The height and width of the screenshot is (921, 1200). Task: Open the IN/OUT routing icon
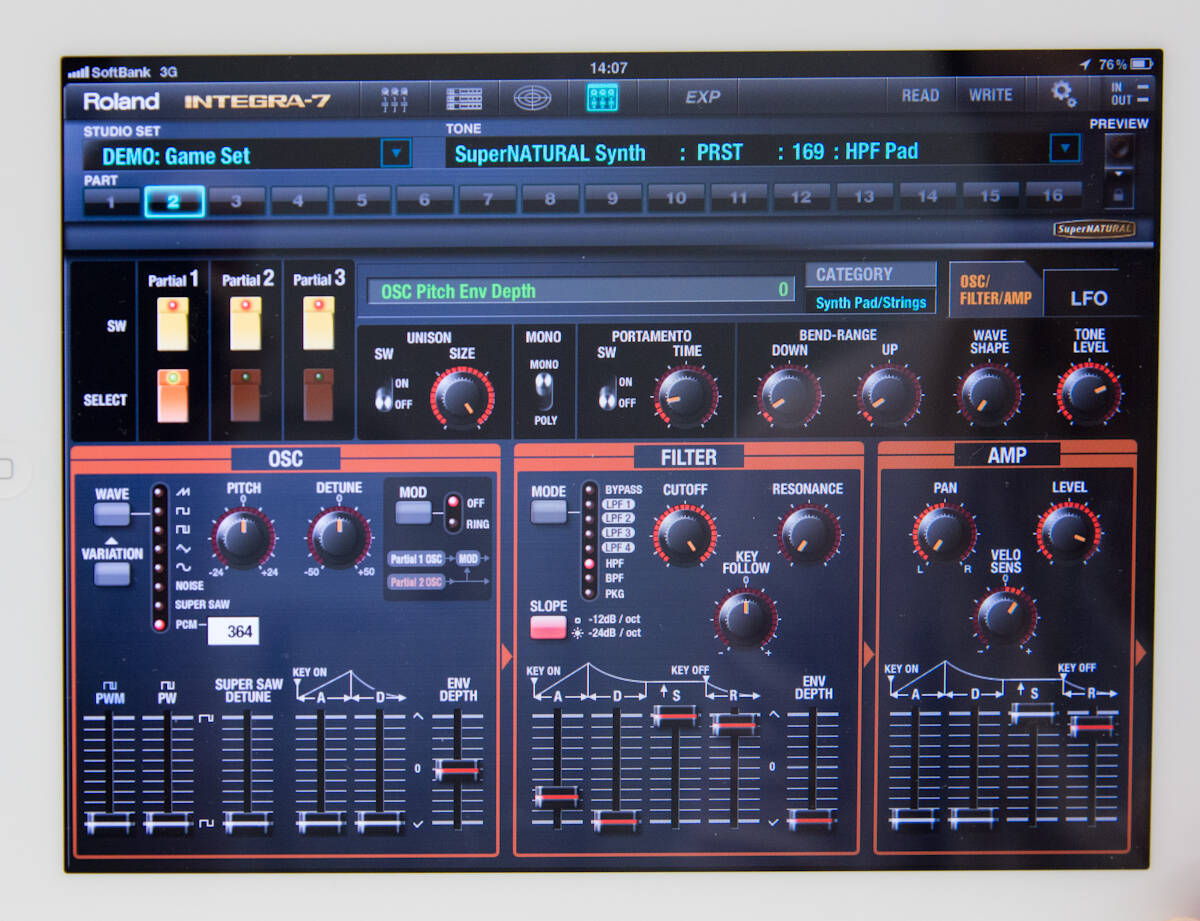tap(1129, 94)
